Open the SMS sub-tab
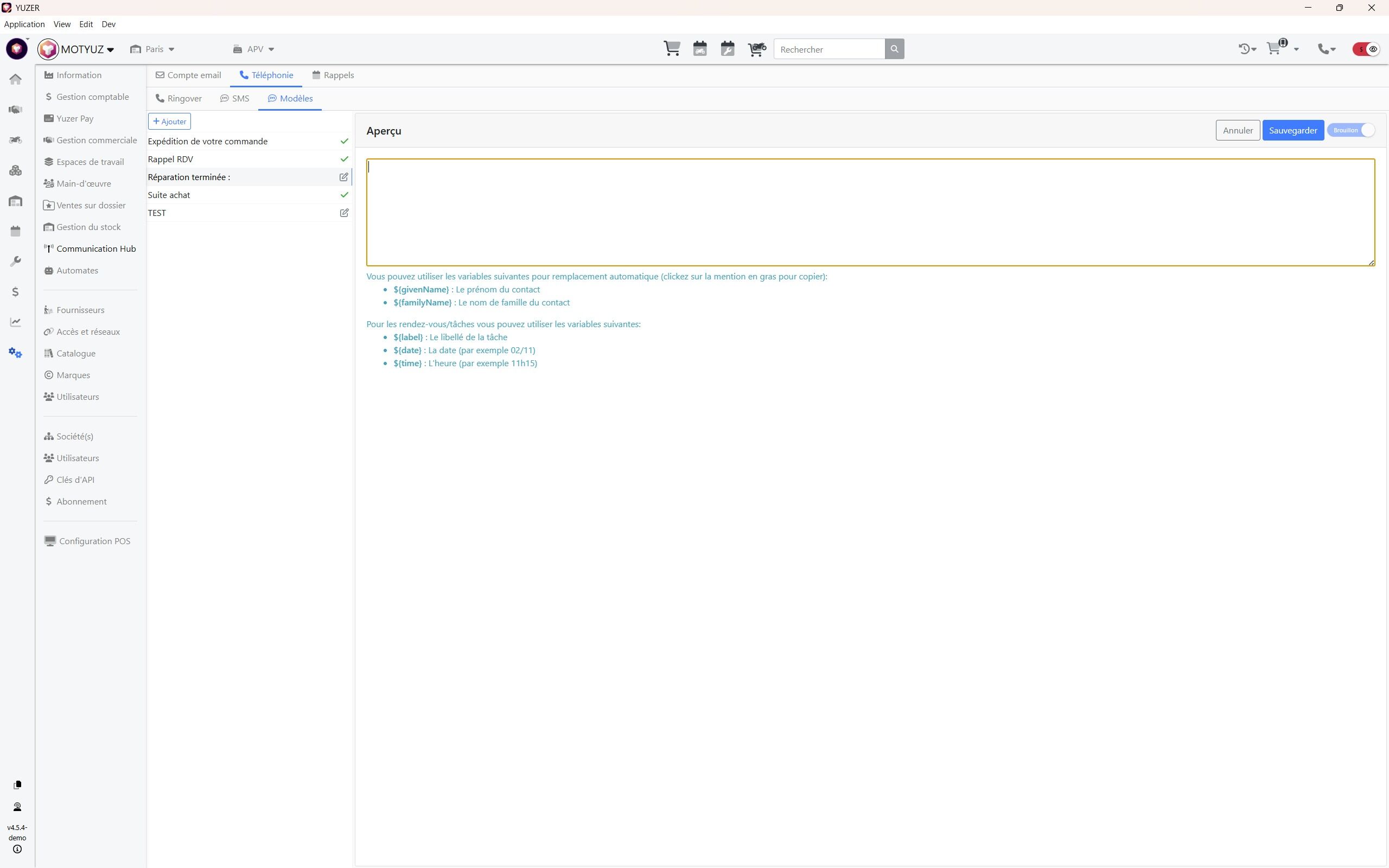This screenshot has height=868, width=1389. (x=235, y=99)
